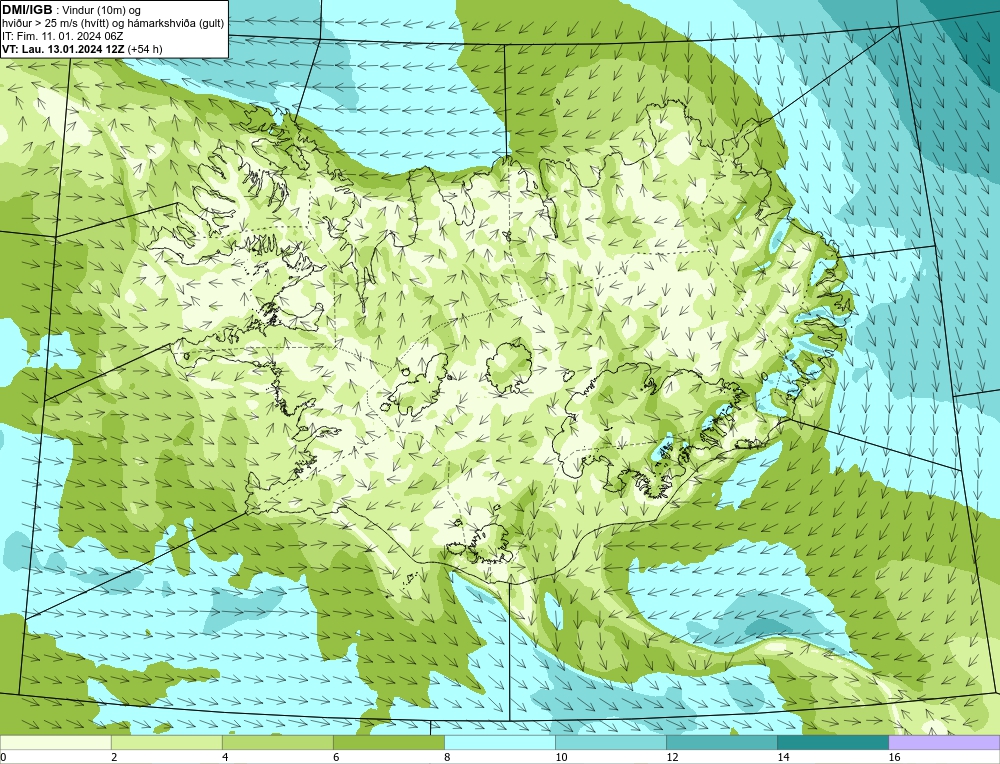Screen dimensions: 1000x764
Task: Click the 0–2 m/s pale yellow legend swatch
Action: (x=55, y=742)
